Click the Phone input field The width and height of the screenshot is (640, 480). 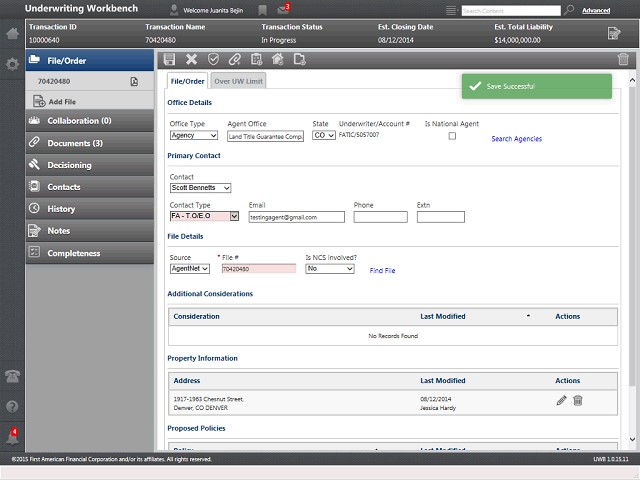pyautogui.click(x=380, y=217)
